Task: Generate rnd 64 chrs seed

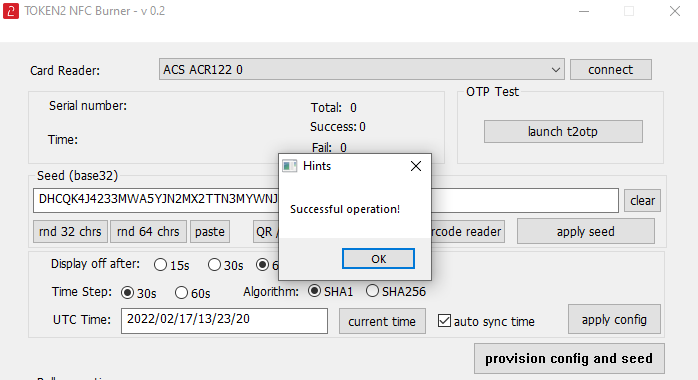Action: (148, 231)
